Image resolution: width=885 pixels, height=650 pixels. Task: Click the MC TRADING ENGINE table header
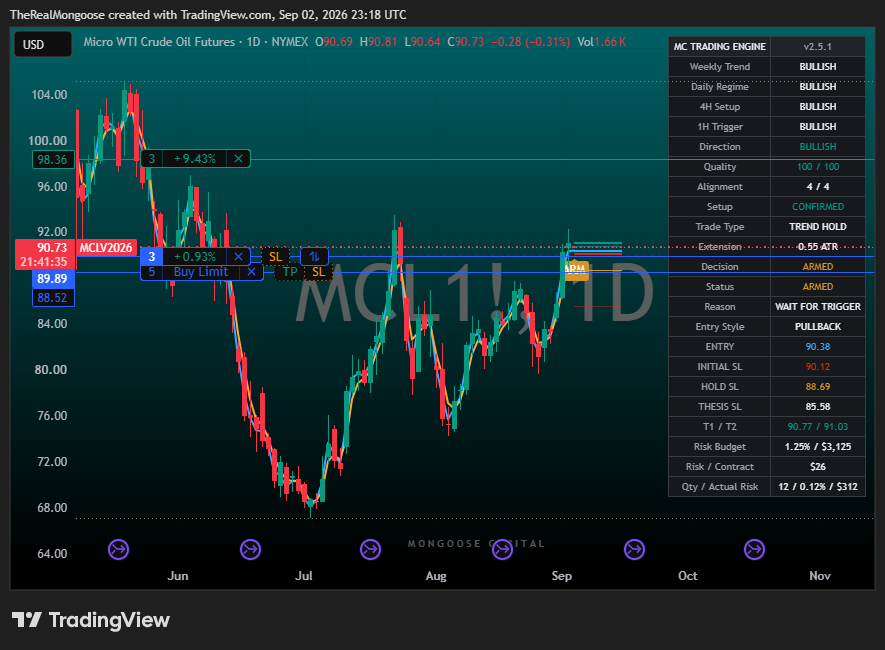pyautogui.click(x=720, y=47)
